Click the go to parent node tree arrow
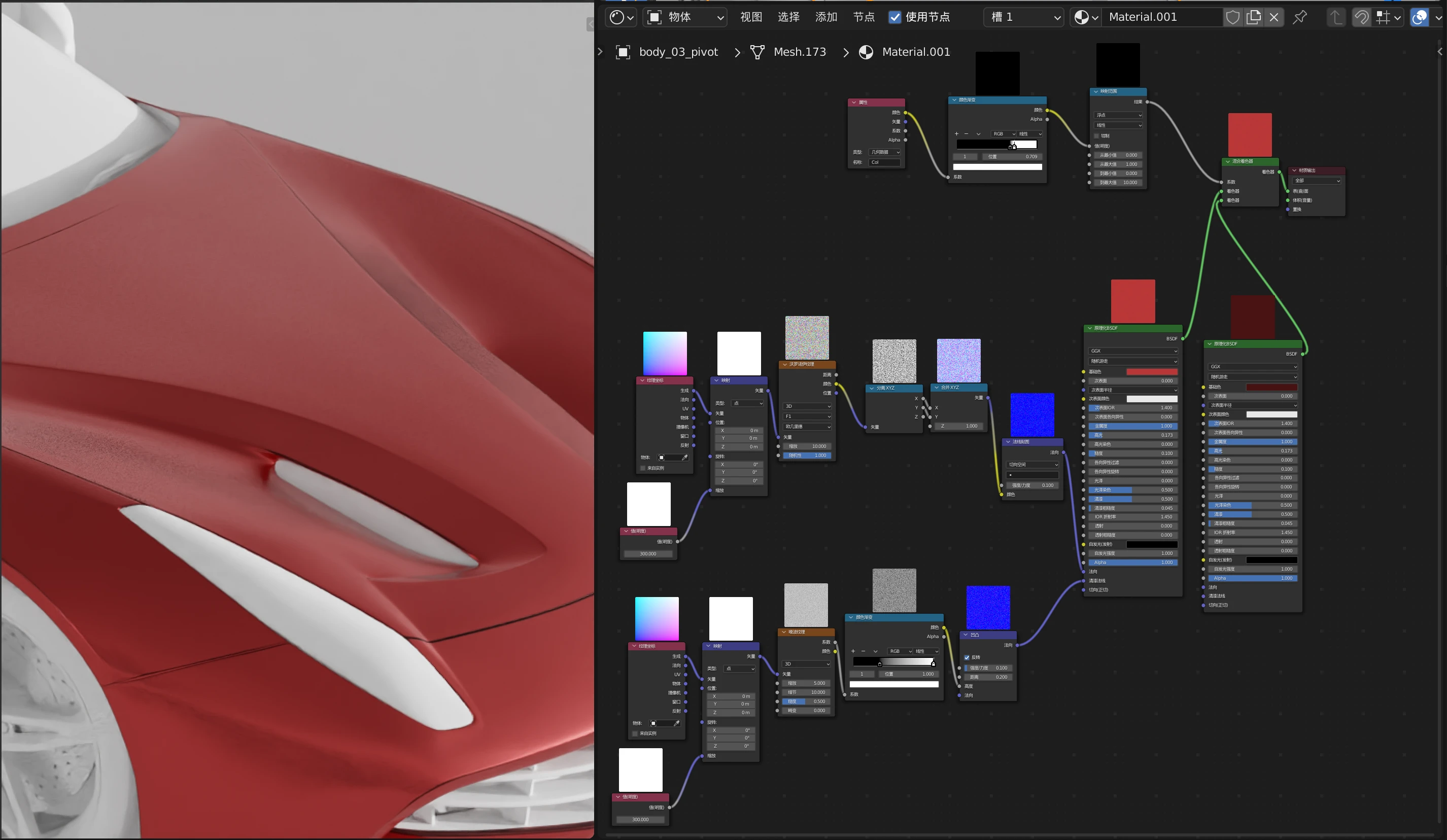The width and height of the screenshot is (1447, 840). (x=1336, y=17)
